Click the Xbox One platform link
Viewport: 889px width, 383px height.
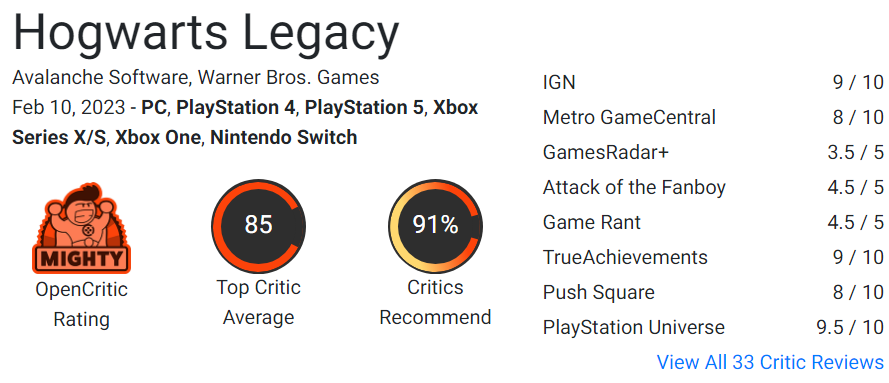click(159, 137)
